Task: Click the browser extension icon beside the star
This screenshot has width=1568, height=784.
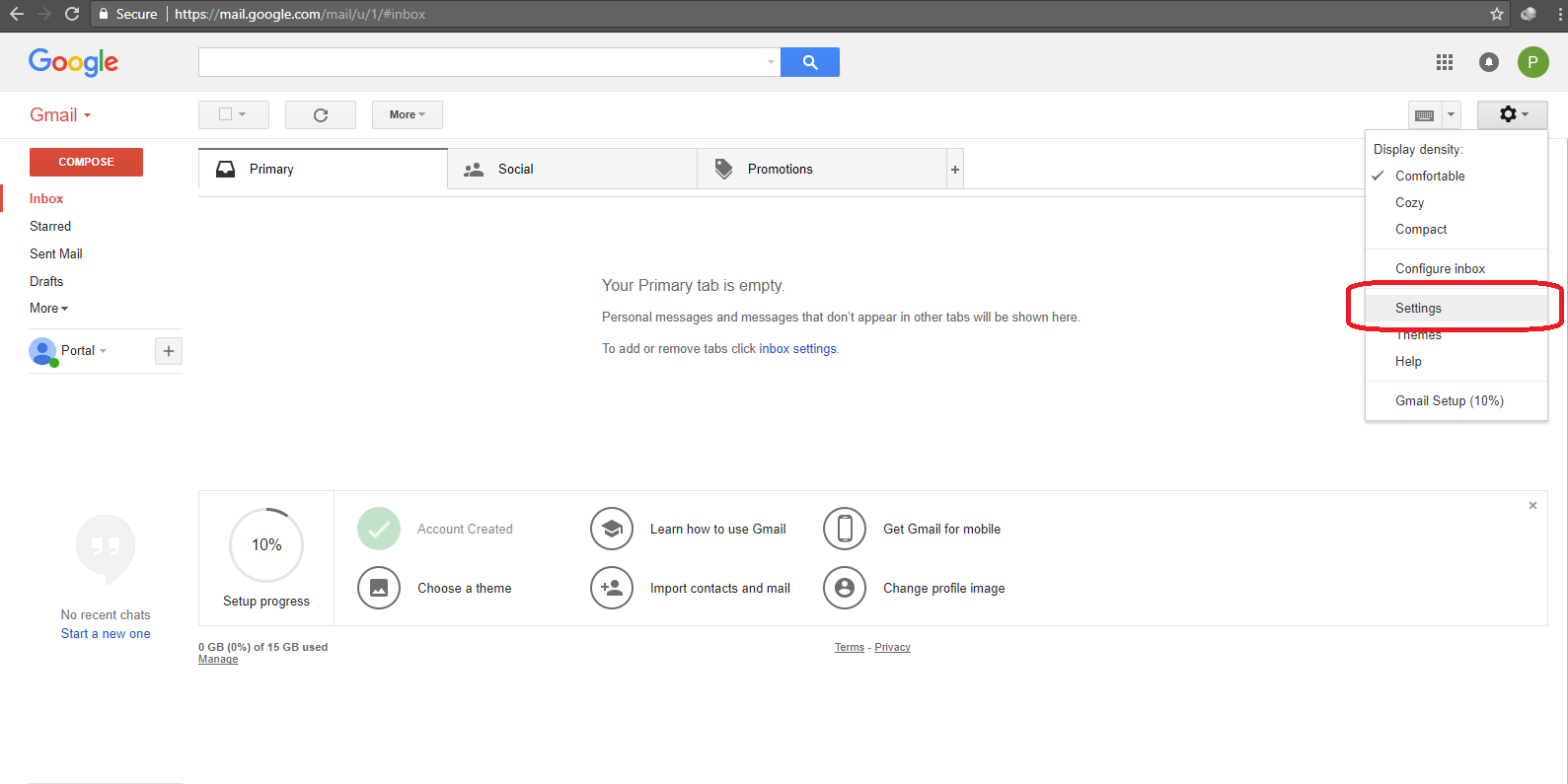Action: click(x=1529, y=14)
